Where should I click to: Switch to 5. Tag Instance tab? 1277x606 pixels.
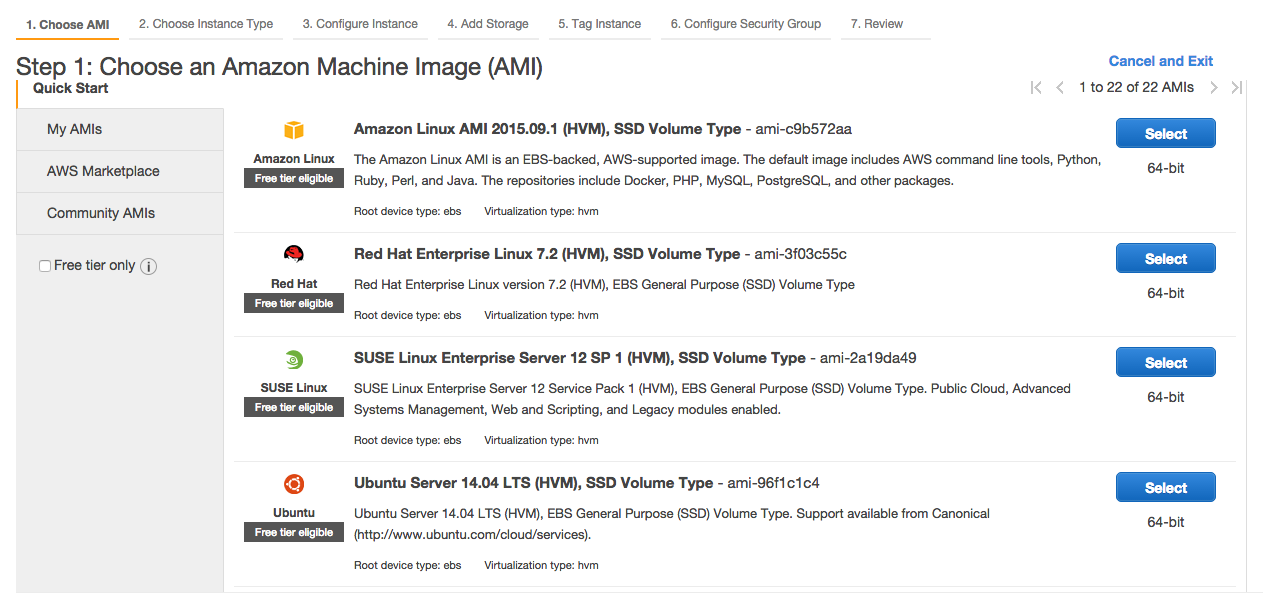(x=600, y=24)
